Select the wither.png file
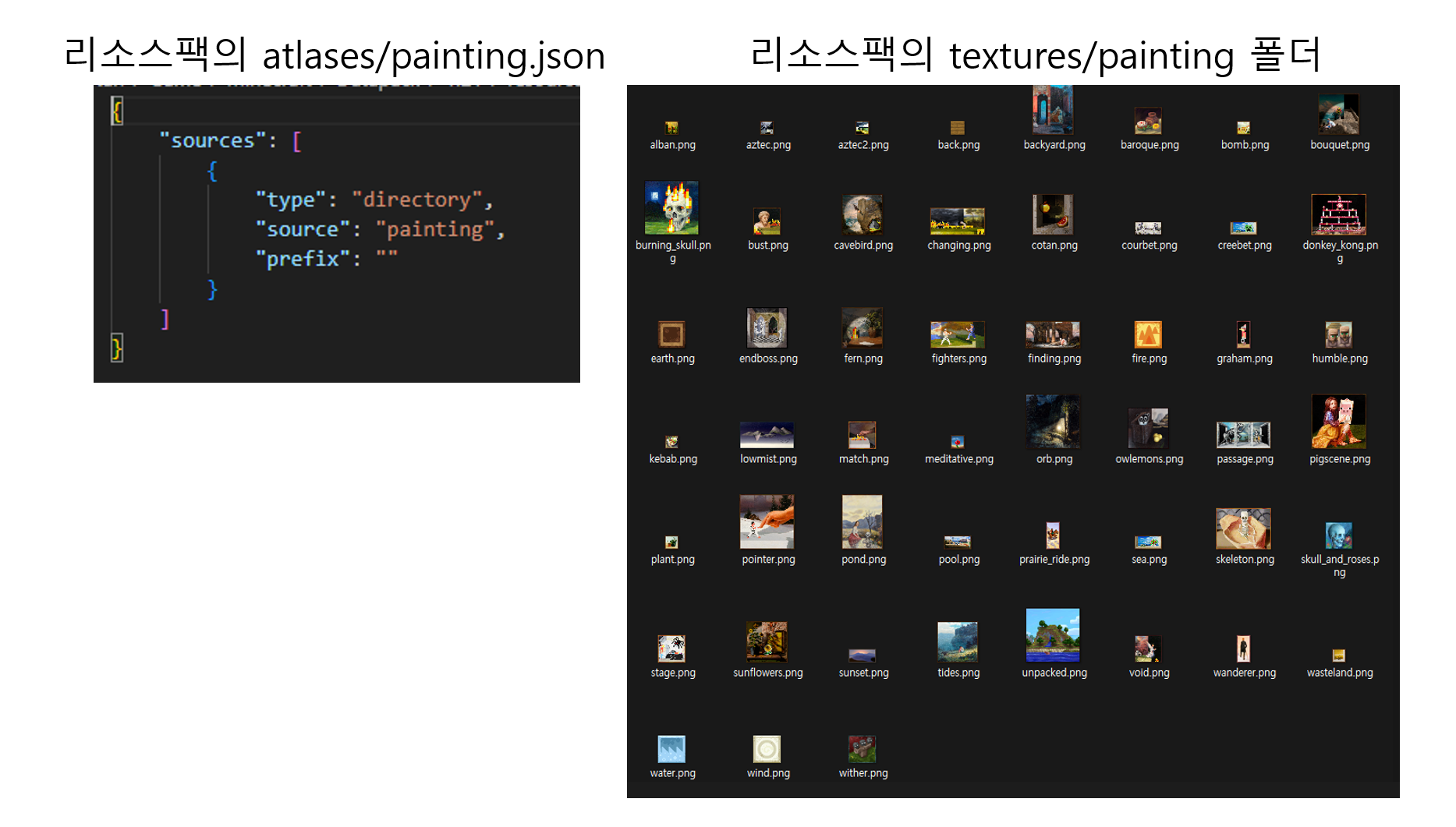This screenshot has width=1456, height=827. (863, 749)
